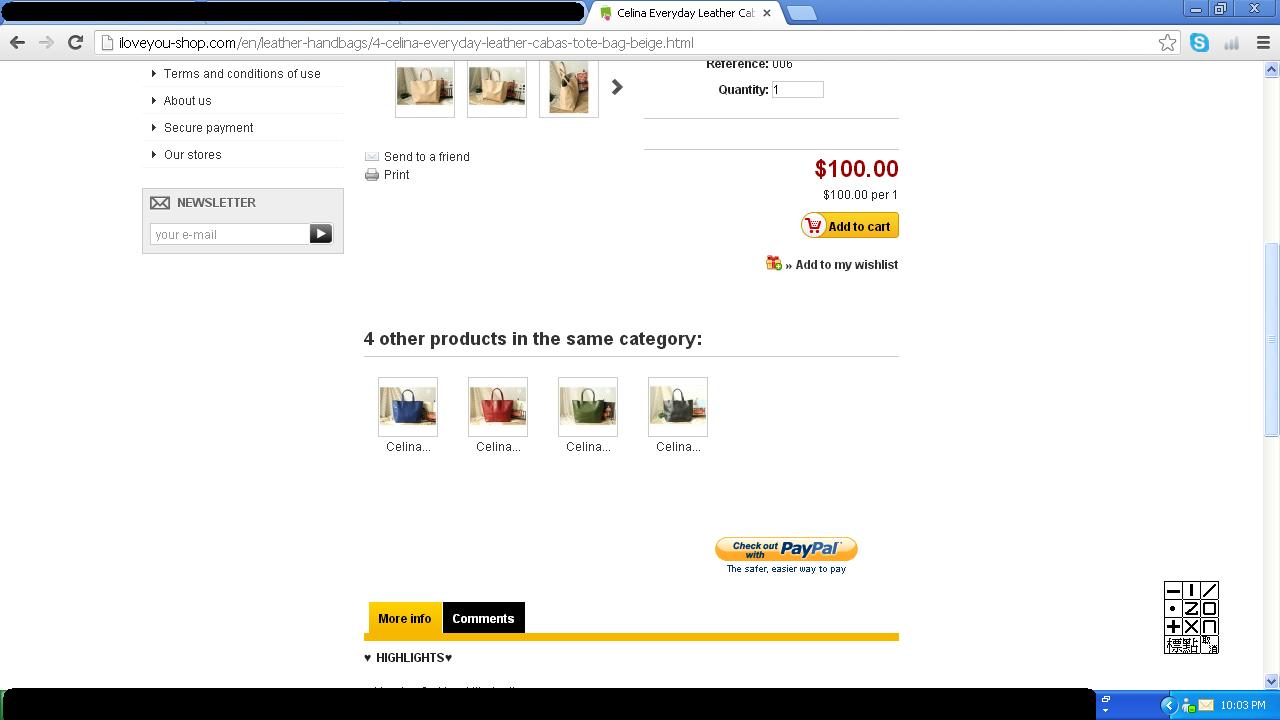
Task: Open the Terms and conditions of use link
Action: coord(242,74)
